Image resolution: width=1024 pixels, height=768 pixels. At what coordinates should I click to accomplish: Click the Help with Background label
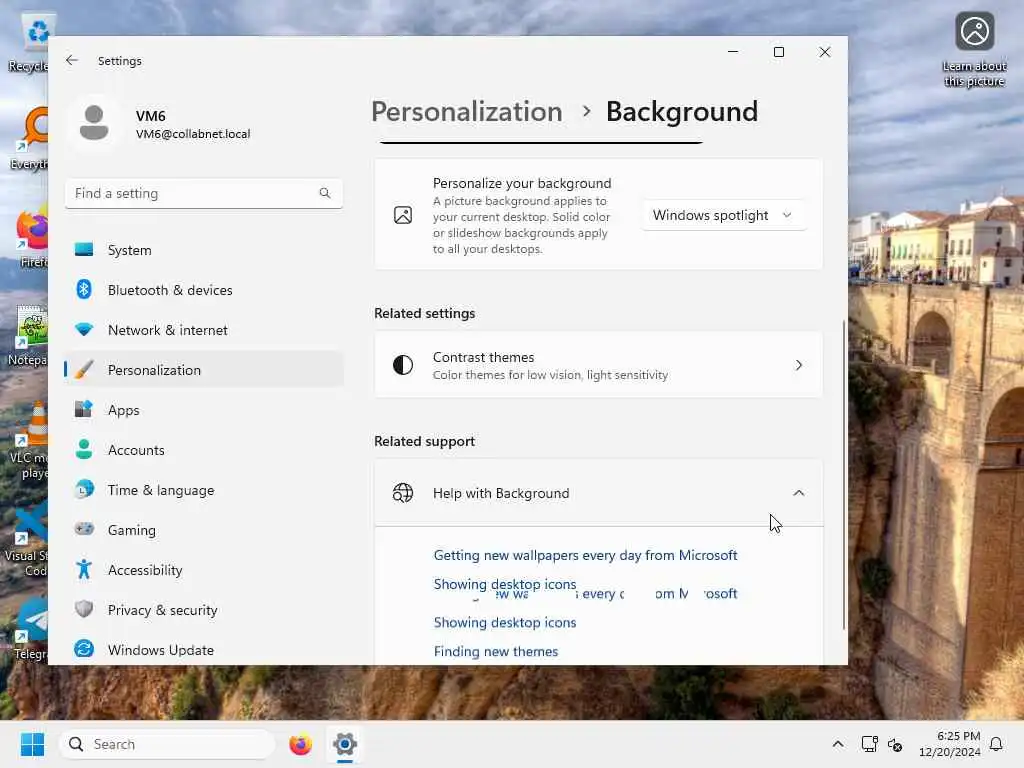[501, 493]
